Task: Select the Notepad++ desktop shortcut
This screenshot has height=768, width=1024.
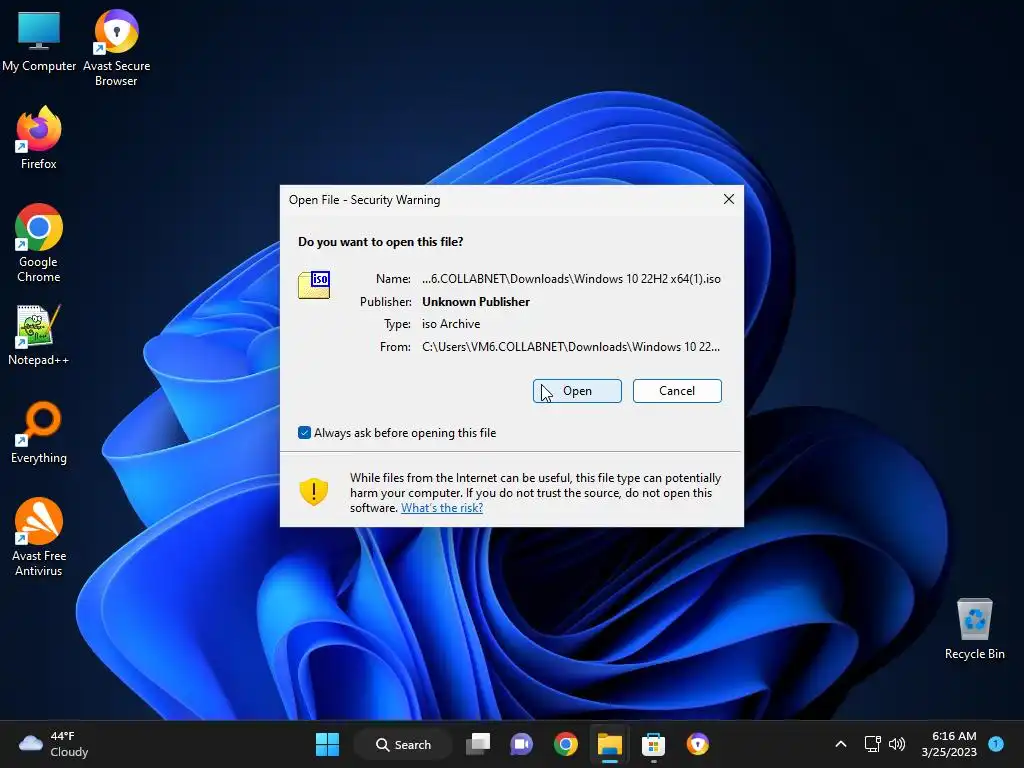Action: click(39, 335)
